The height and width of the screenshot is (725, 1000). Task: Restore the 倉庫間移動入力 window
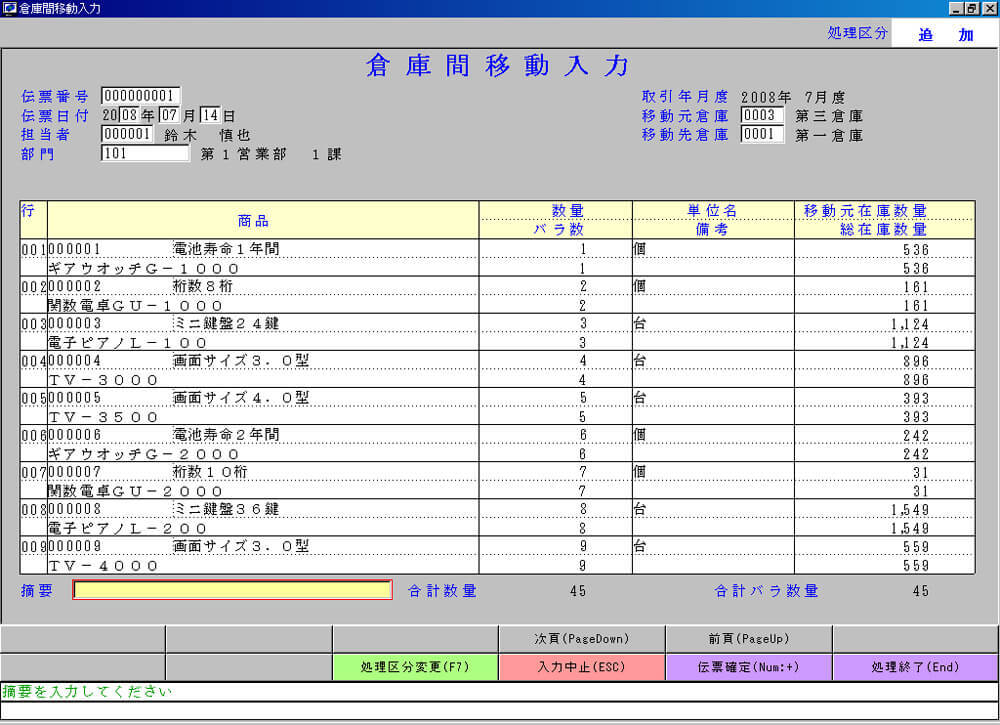(x=971, y=8)
